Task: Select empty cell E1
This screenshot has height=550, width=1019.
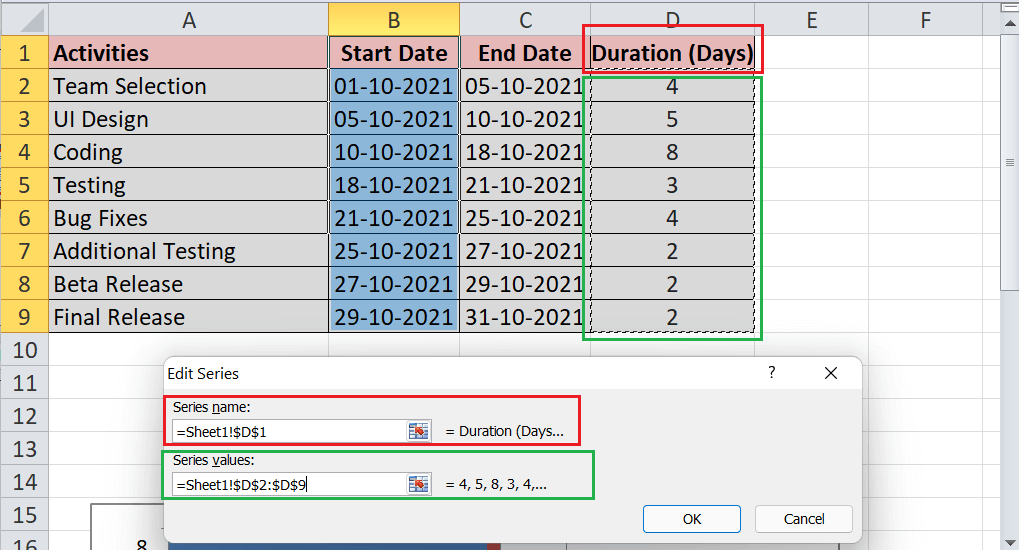Action: [x=812, y=53]
